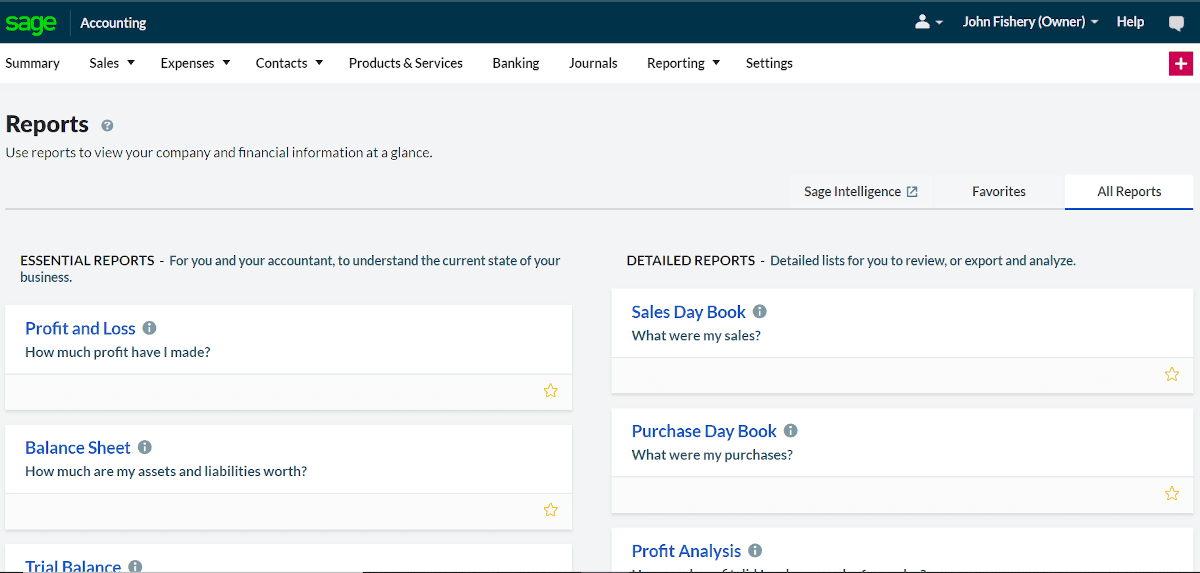Open the Banking menu item

coord(516,63)
